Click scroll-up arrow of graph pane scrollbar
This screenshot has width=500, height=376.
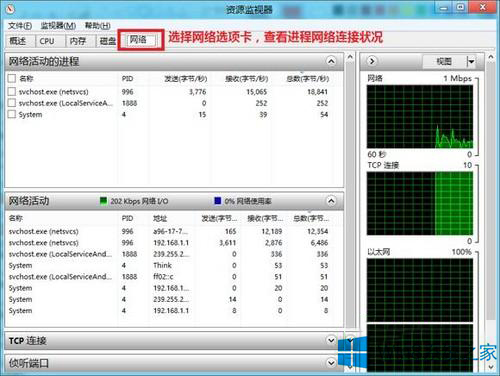click(x=490, y=57)
